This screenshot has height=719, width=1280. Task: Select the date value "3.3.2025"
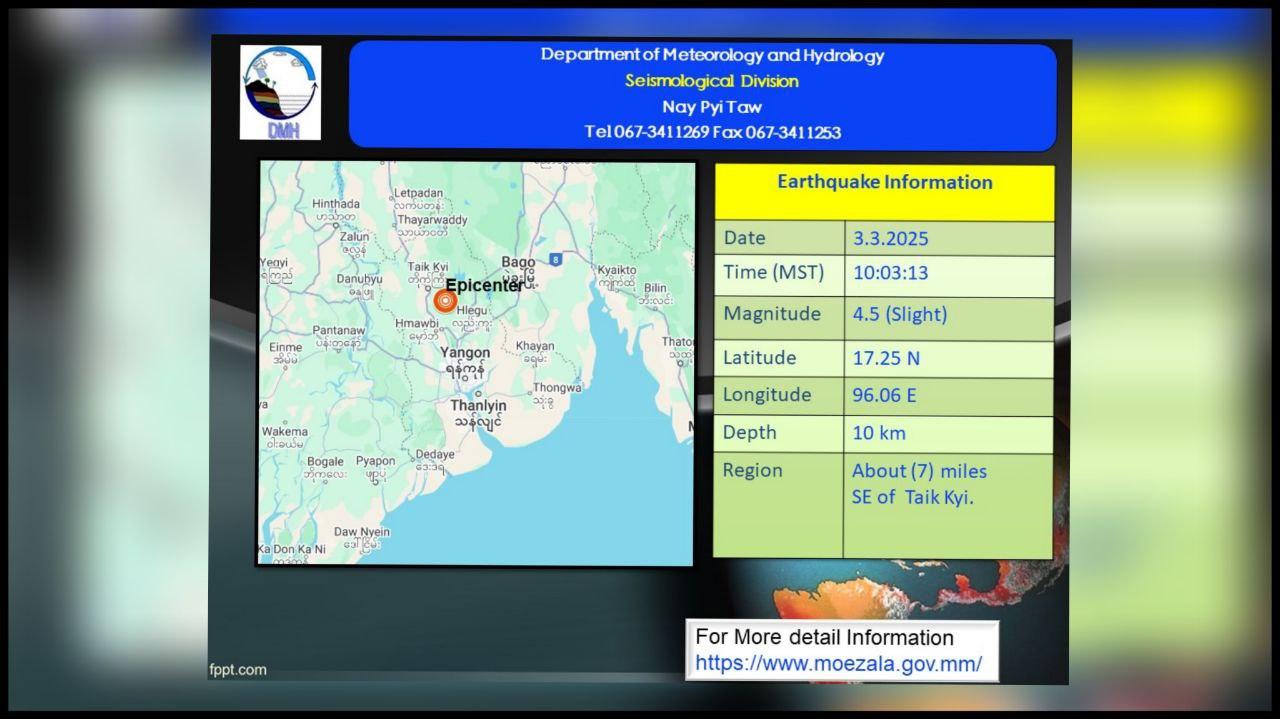pos(890,239)
